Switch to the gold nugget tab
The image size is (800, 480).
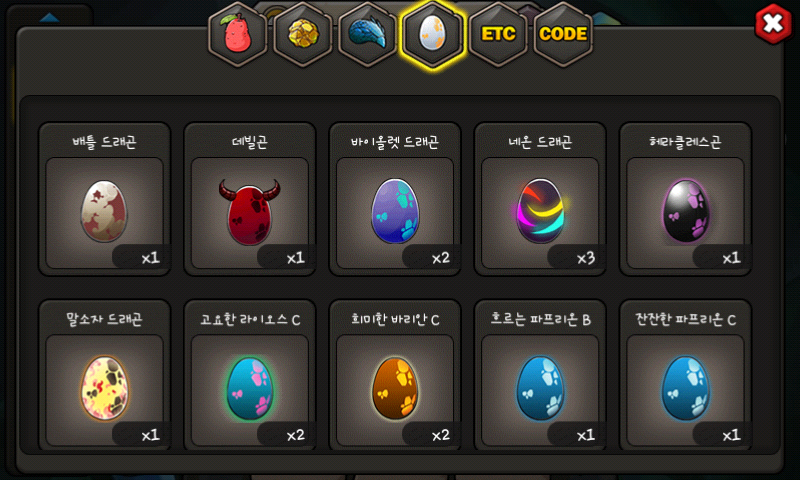pos(303,34)
